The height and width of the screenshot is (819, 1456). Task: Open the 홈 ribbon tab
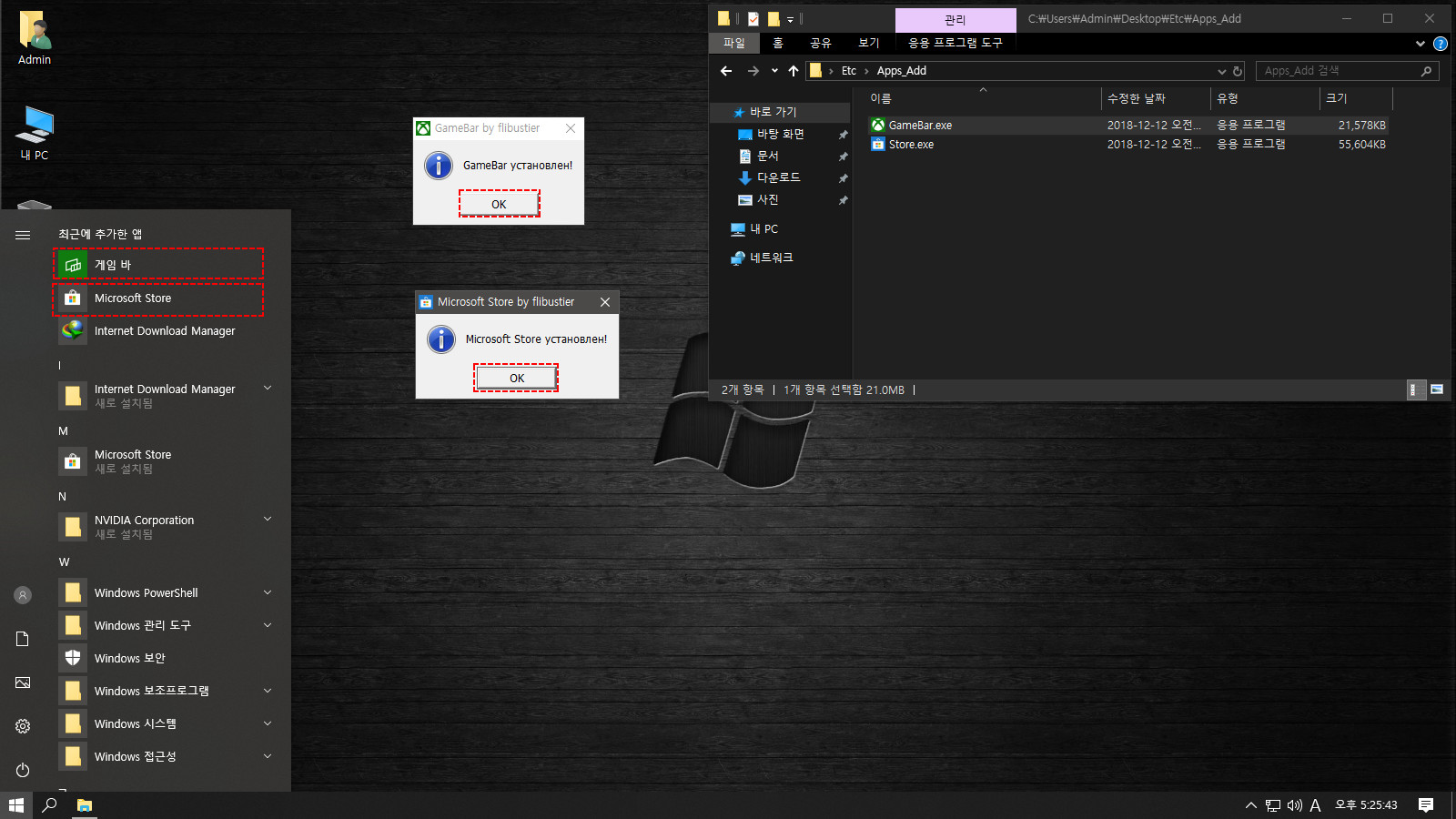coord(778,43)
